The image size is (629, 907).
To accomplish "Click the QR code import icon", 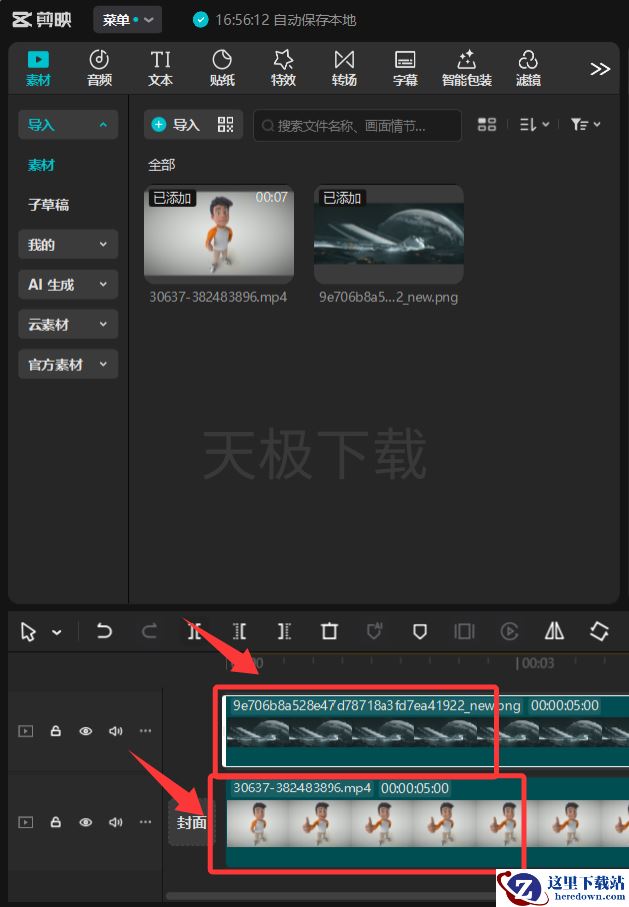I will [225, 124].
